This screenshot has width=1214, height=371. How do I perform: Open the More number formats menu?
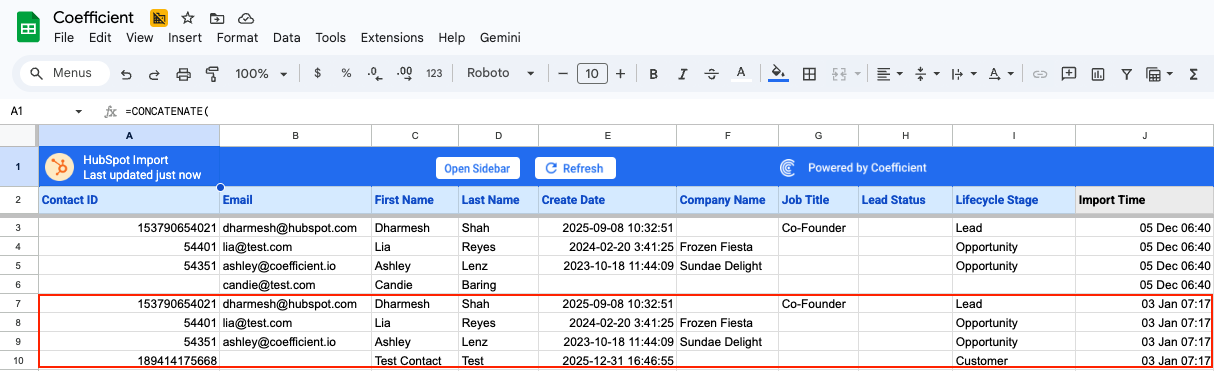point(434,74)
